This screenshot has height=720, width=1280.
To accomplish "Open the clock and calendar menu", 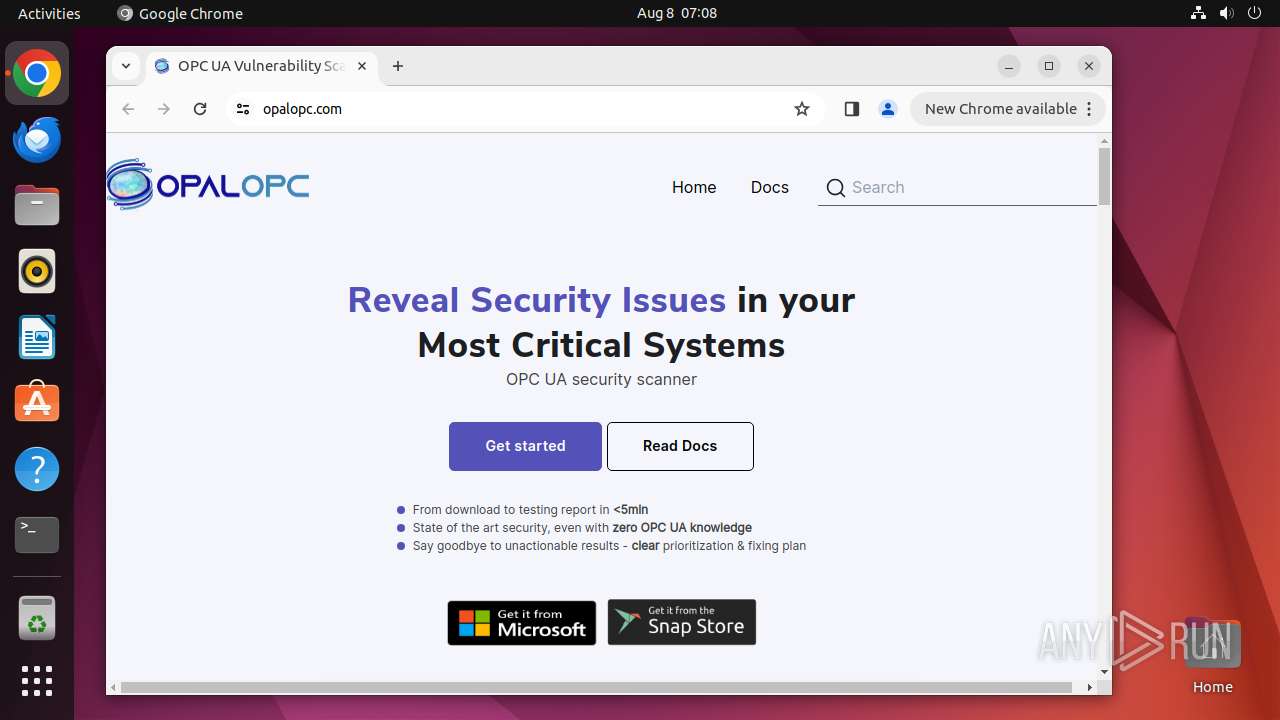I will pos(677,13).
